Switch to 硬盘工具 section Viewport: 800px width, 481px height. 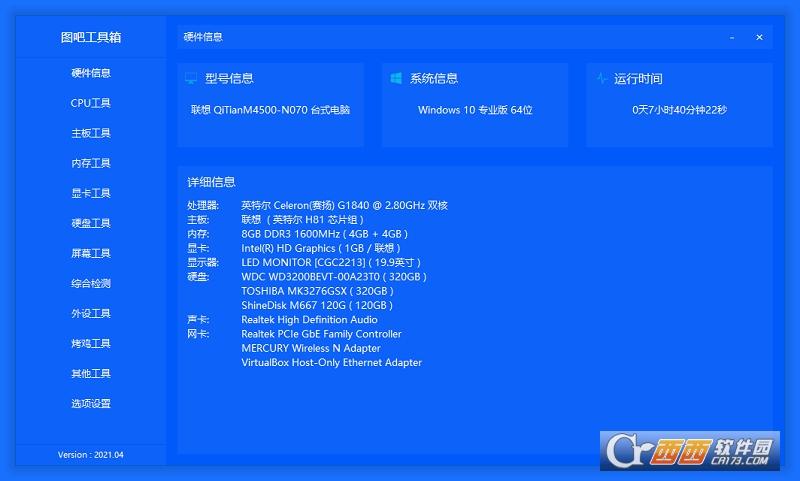click(91, 223)
